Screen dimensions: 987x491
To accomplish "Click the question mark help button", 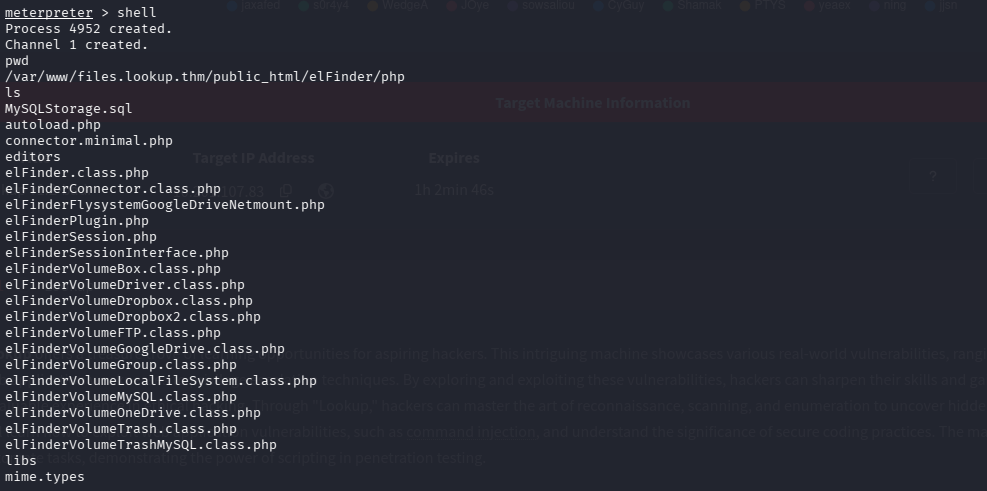I will click(x=932, y=176).
